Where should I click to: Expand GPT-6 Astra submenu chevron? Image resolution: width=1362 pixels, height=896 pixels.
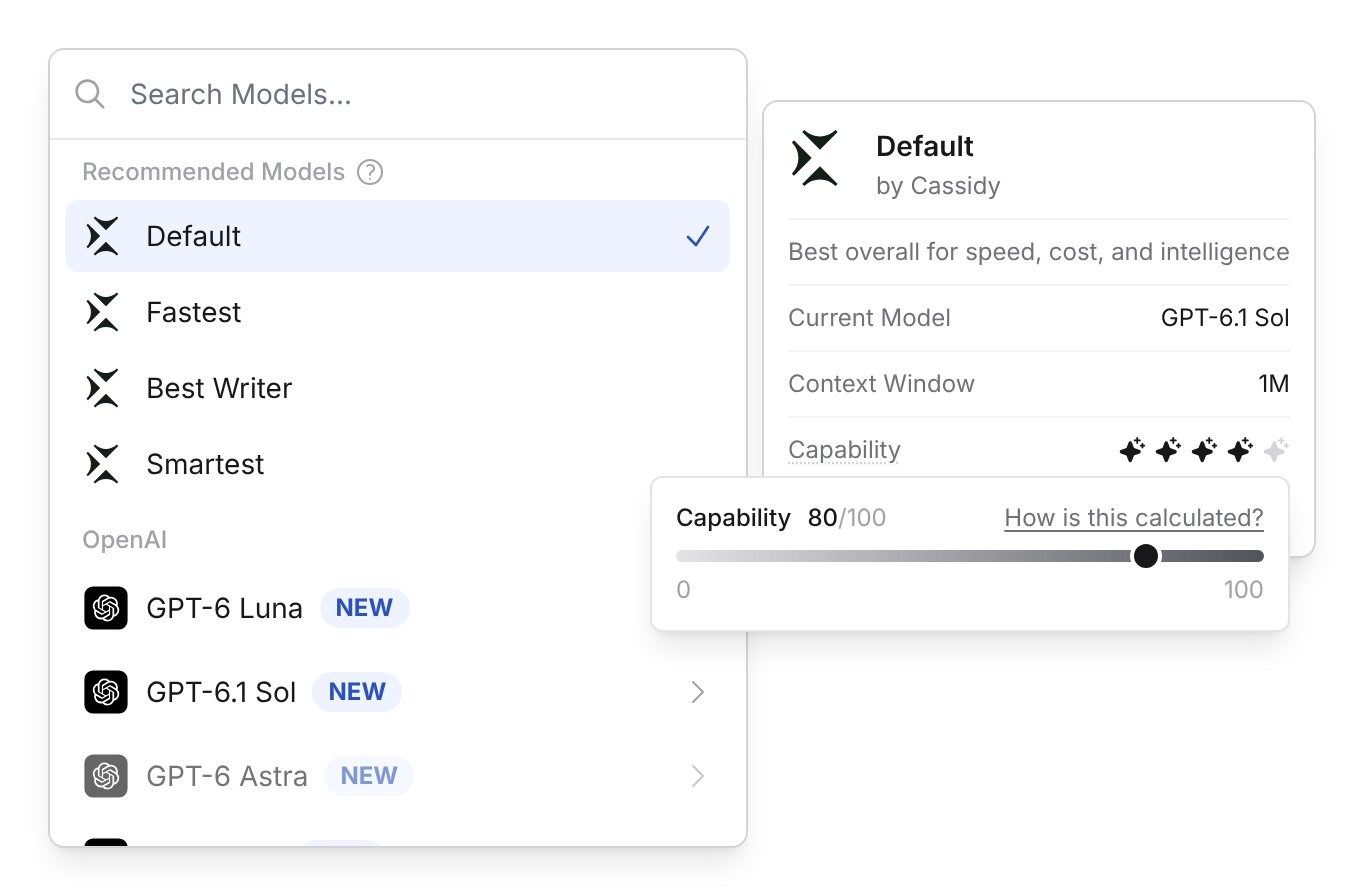tap(698, 776)
